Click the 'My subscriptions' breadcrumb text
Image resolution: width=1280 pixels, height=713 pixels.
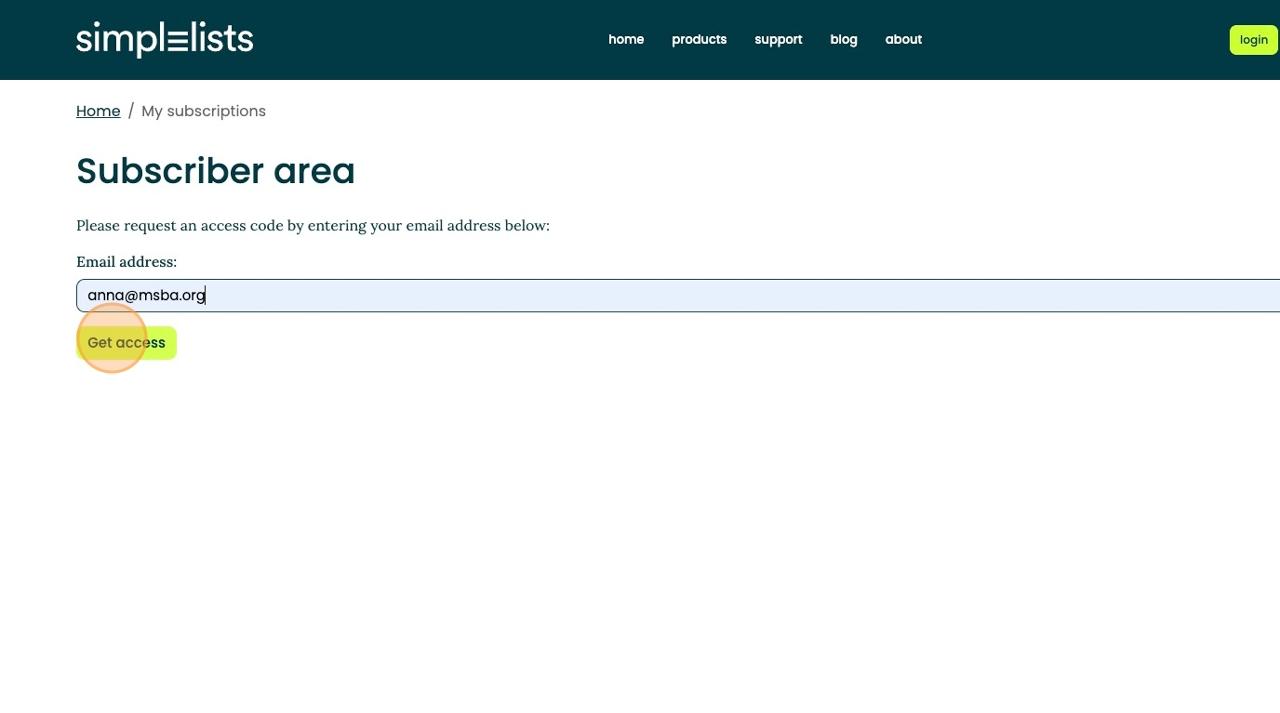tap(203, 111)
